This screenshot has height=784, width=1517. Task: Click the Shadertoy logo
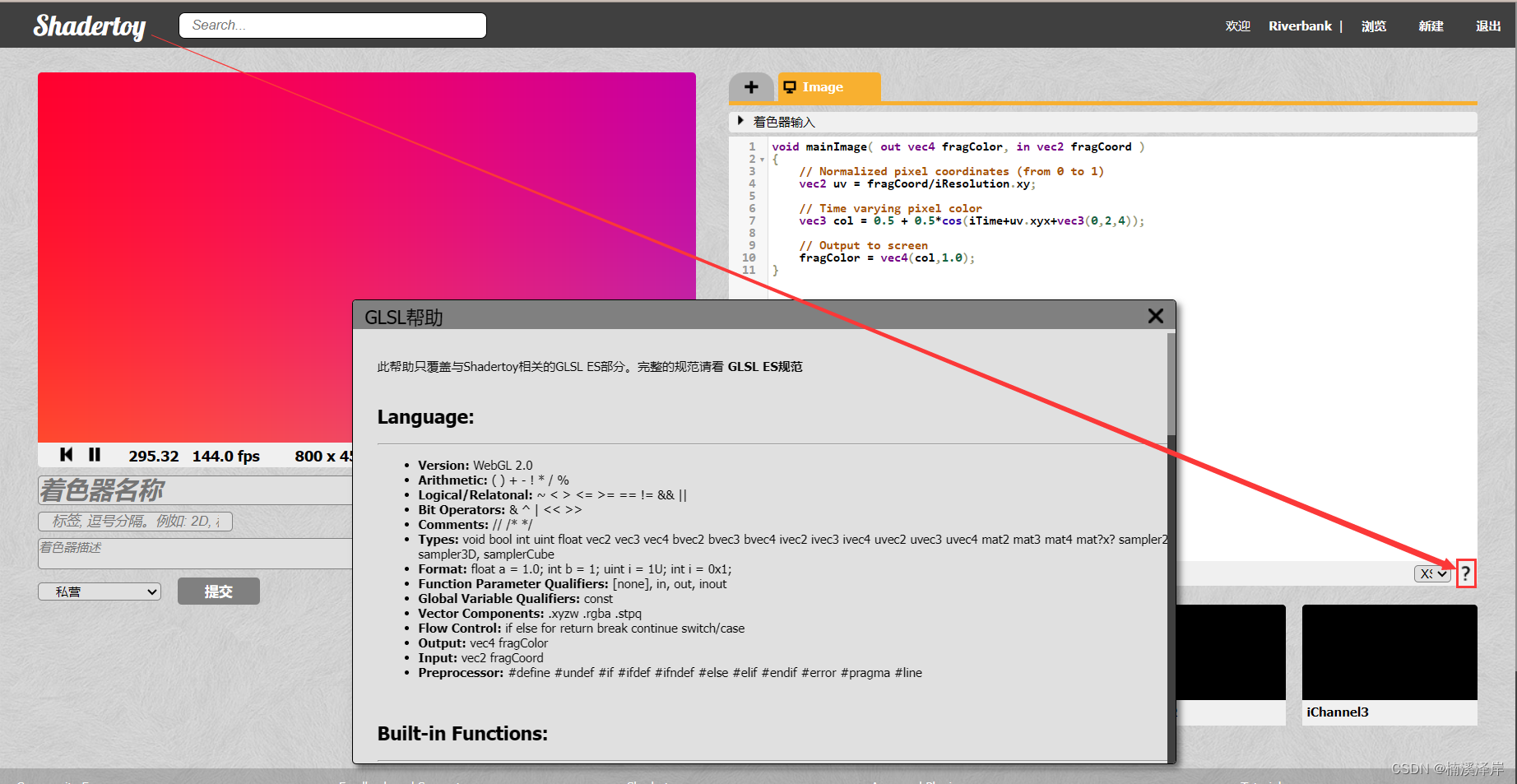(90, 26)
